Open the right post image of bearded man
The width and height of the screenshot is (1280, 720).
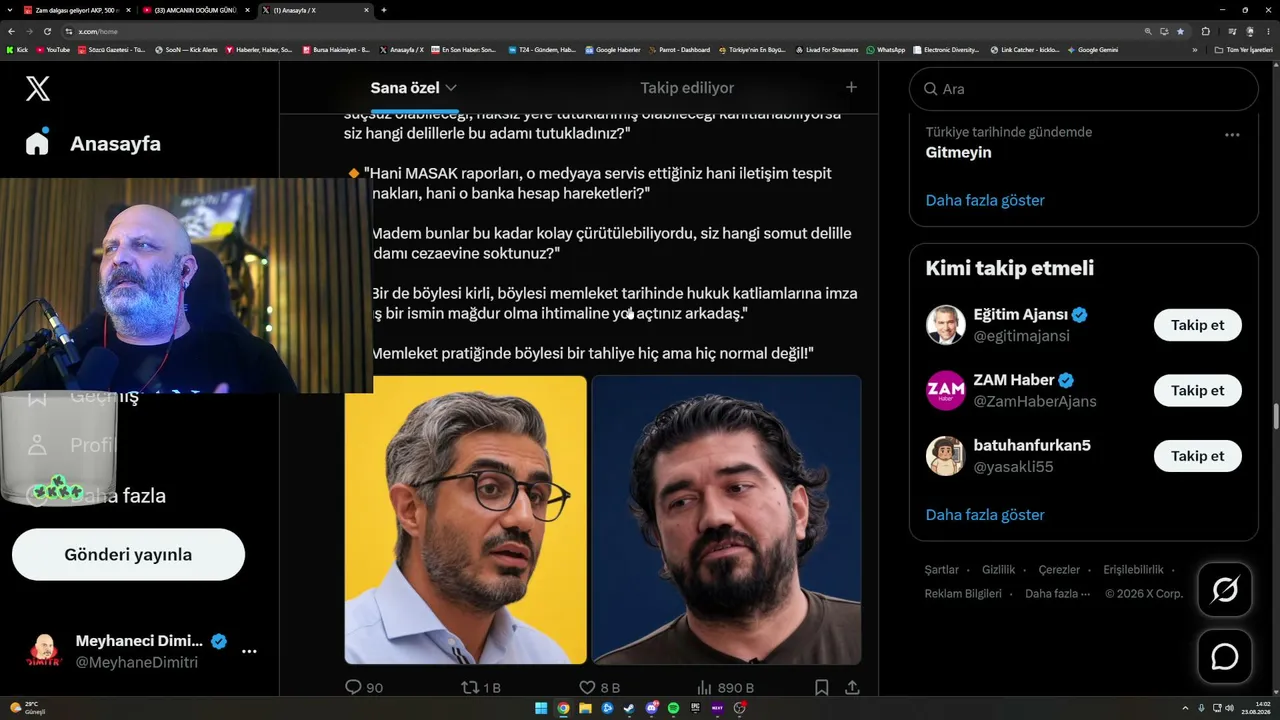(727, 520)
